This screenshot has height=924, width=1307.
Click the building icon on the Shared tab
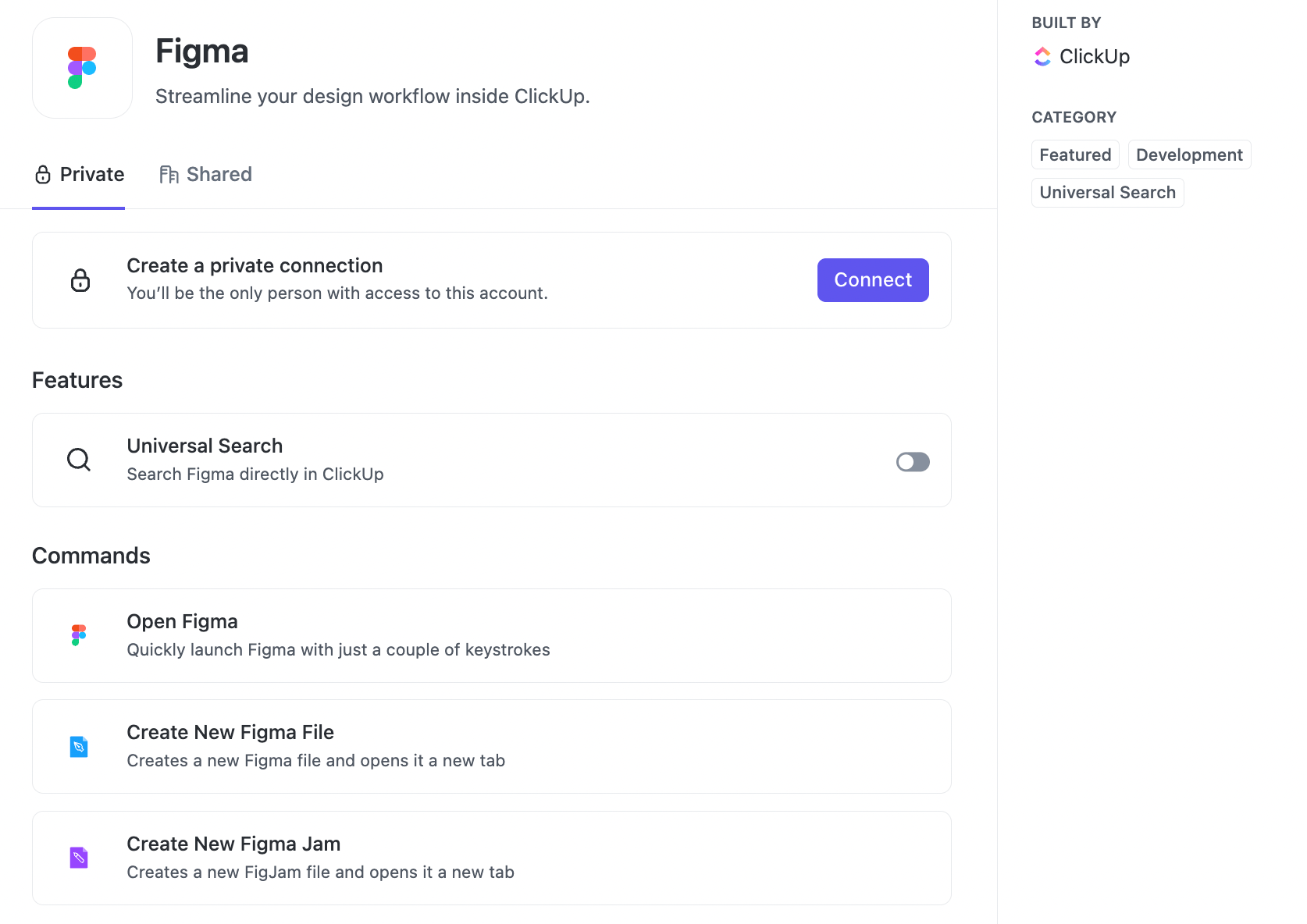tap(168, 174)
